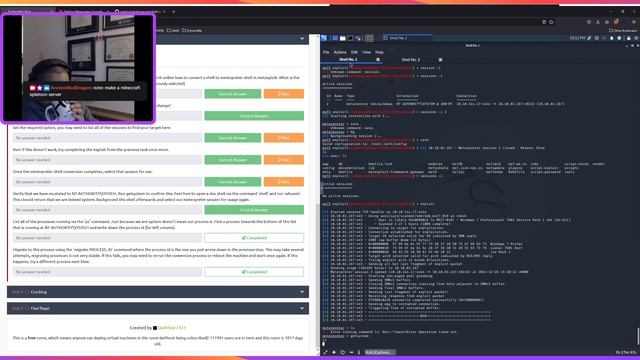Click the clock in the Kali panel
The width and height of the screenshot is (640, 360).
pos(577,38)
